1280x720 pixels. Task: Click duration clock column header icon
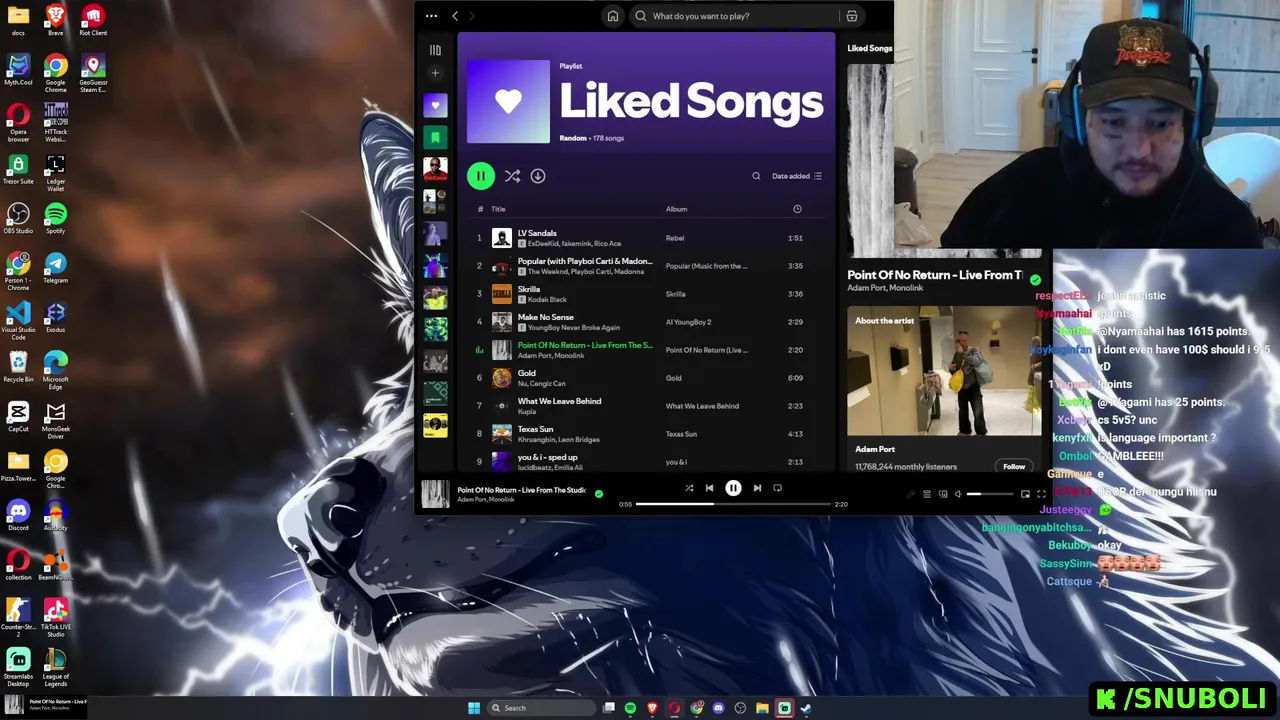coord(797,209)
